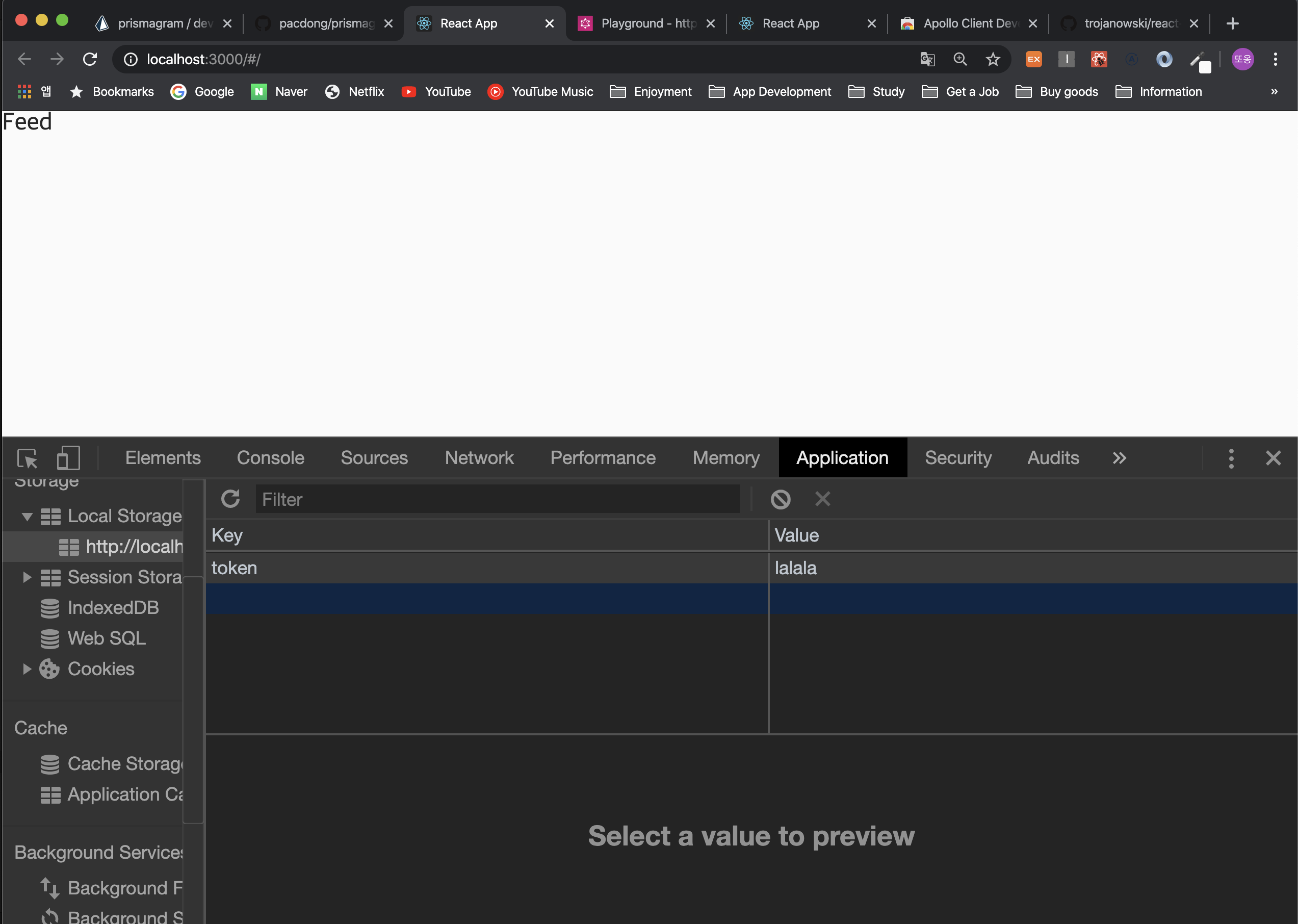Open the gray I extension icon
The width and height of the screenshot is (1298, 924).
1066,59
